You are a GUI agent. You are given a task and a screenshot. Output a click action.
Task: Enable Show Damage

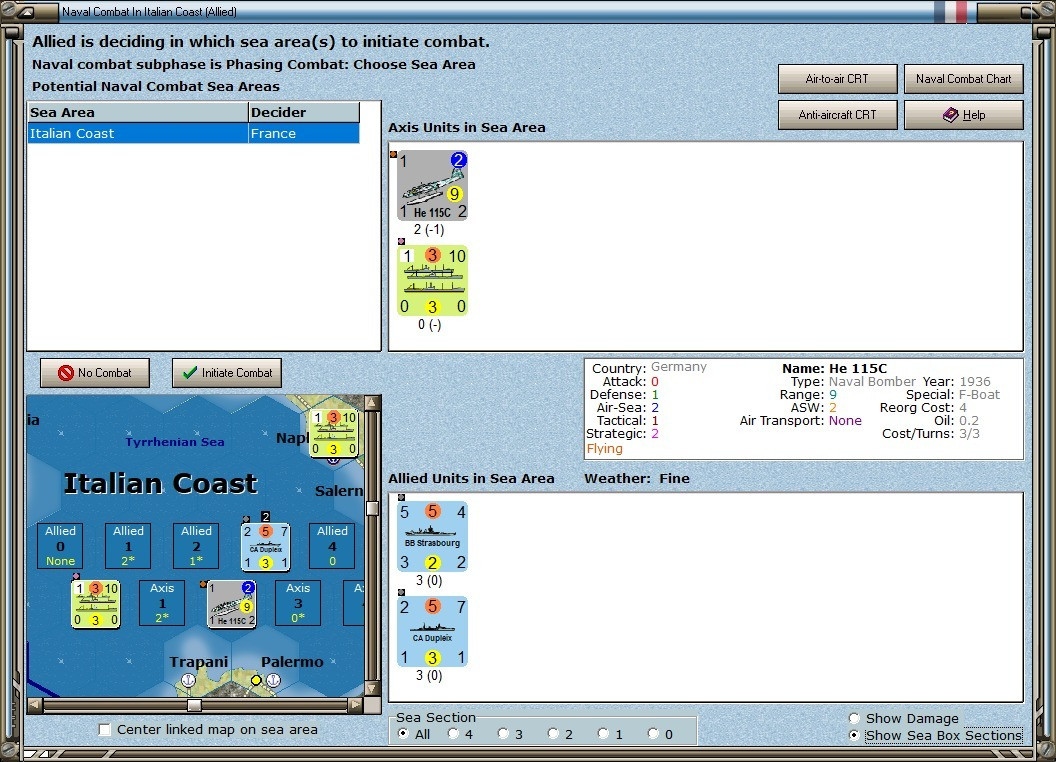pos(854,718)
